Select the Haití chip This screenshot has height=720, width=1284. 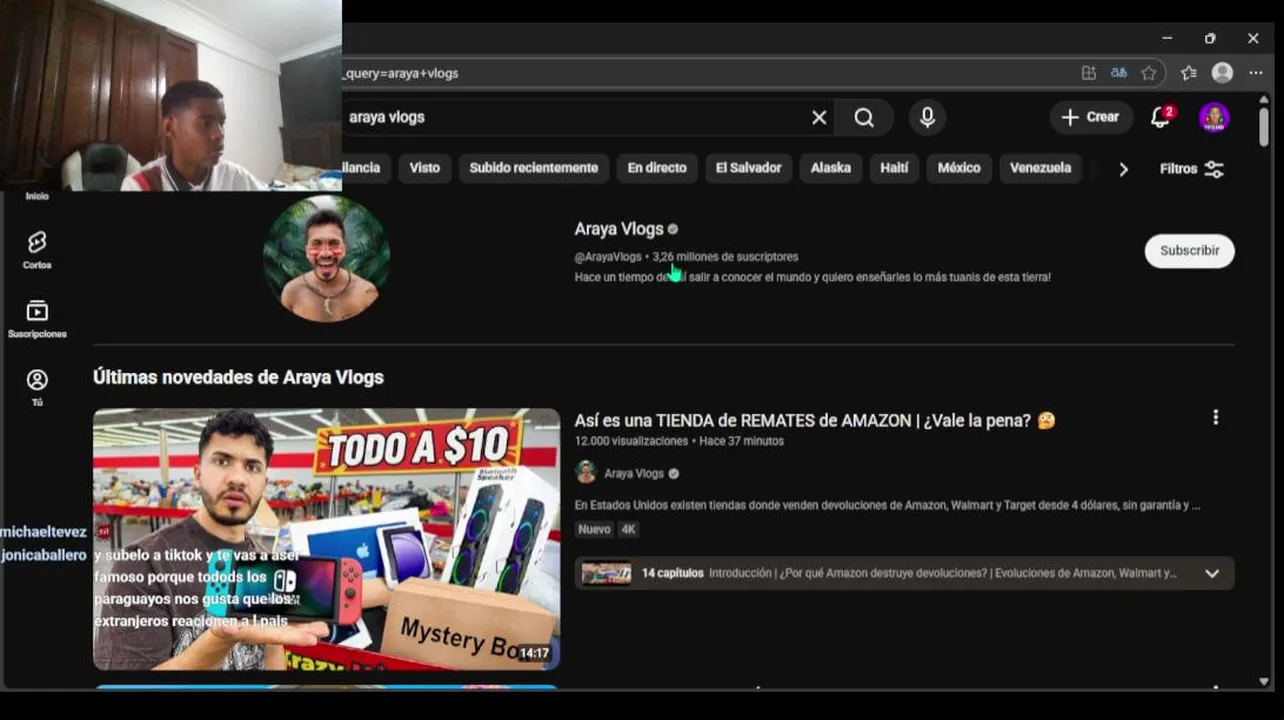point(894,168)
